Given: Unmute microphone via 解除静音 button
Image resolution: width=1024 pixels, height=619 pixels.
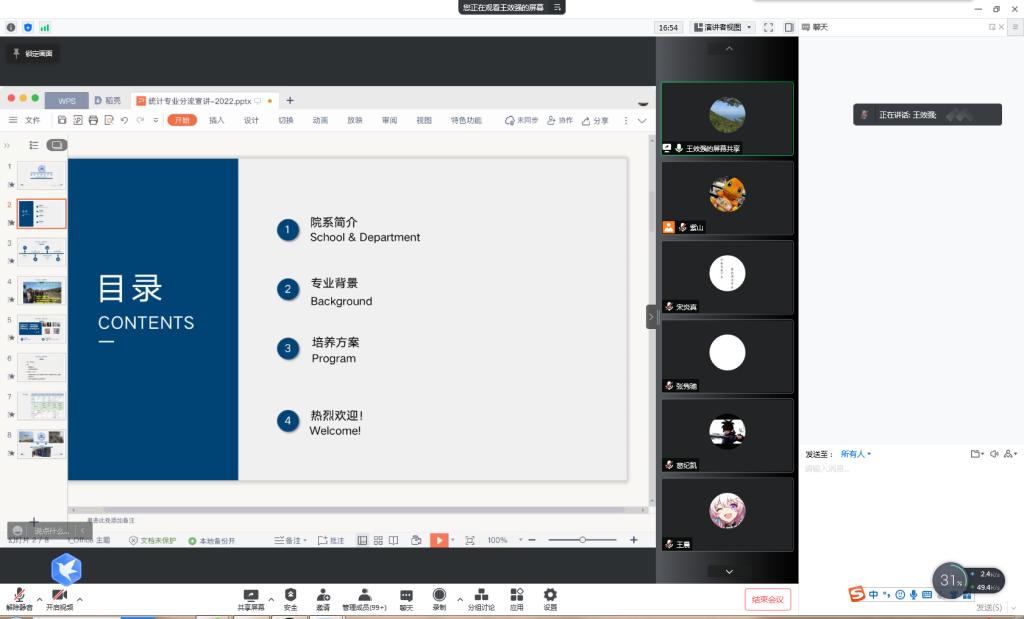Looking at the screenshot, I should 19,598.
